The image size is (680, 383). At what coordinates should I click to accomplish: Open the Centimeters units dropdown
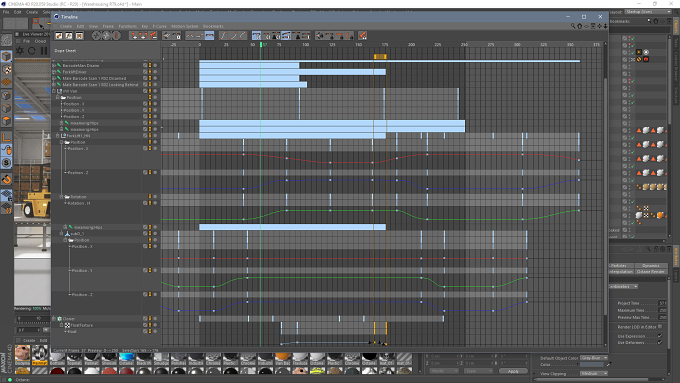624,286
